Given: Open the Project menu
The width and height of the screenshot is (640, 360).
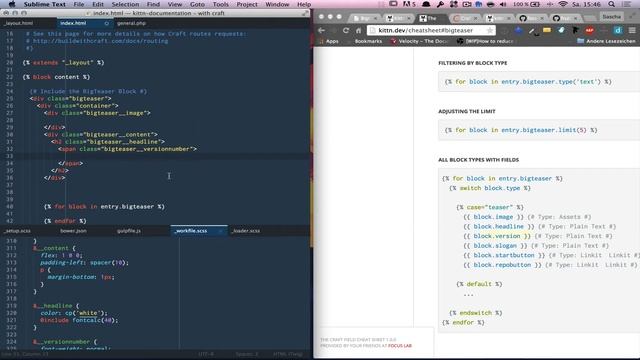Looking at the screenshot, I should coord(247,4).
